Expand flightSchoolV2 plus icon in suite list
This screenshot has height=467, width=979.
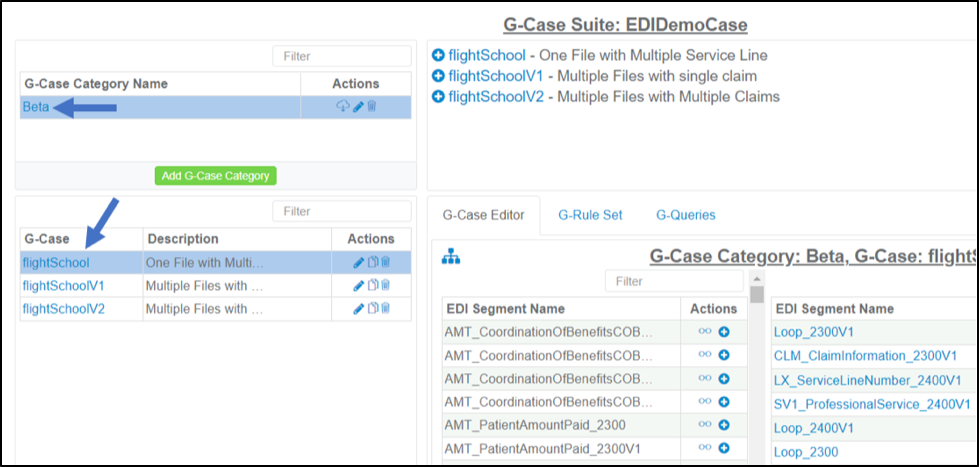coord(438,97)
